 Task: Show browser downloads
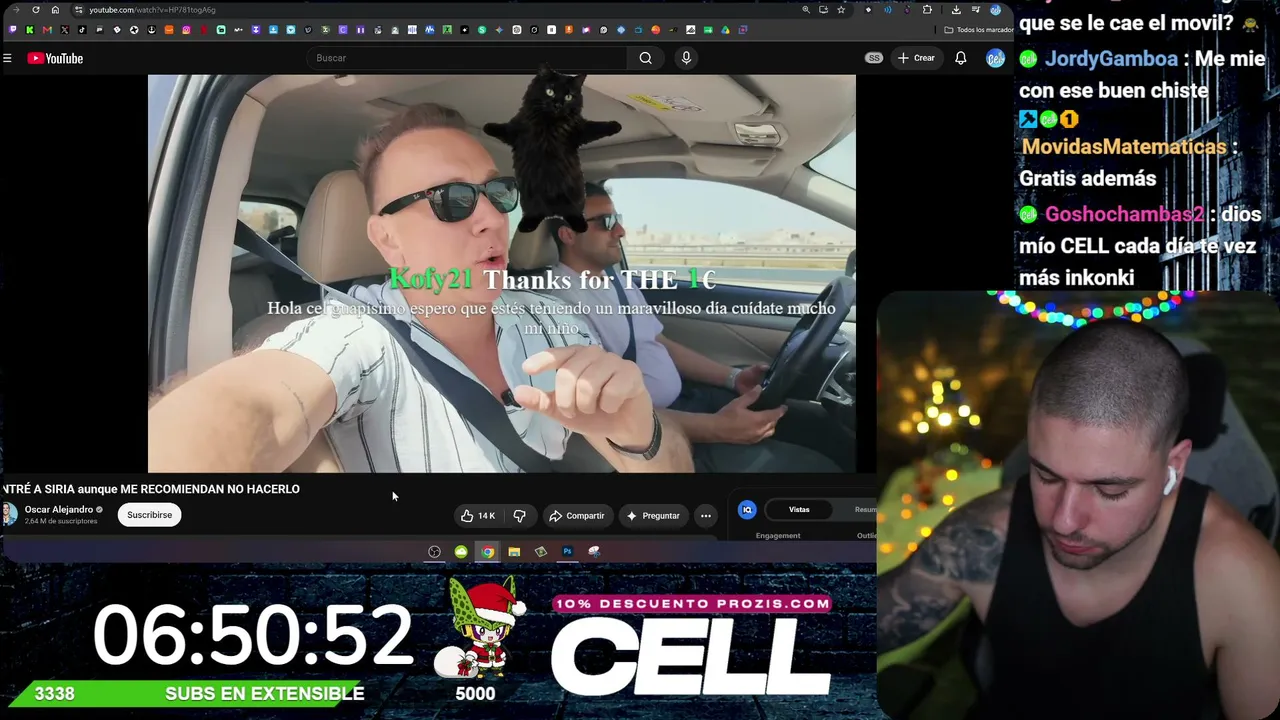(956, 10)
